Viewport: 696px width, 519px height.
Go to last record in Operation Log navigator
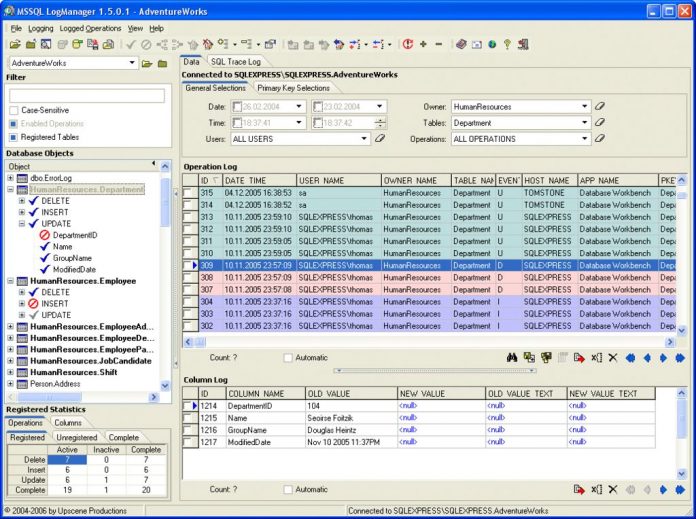(680, 358)
